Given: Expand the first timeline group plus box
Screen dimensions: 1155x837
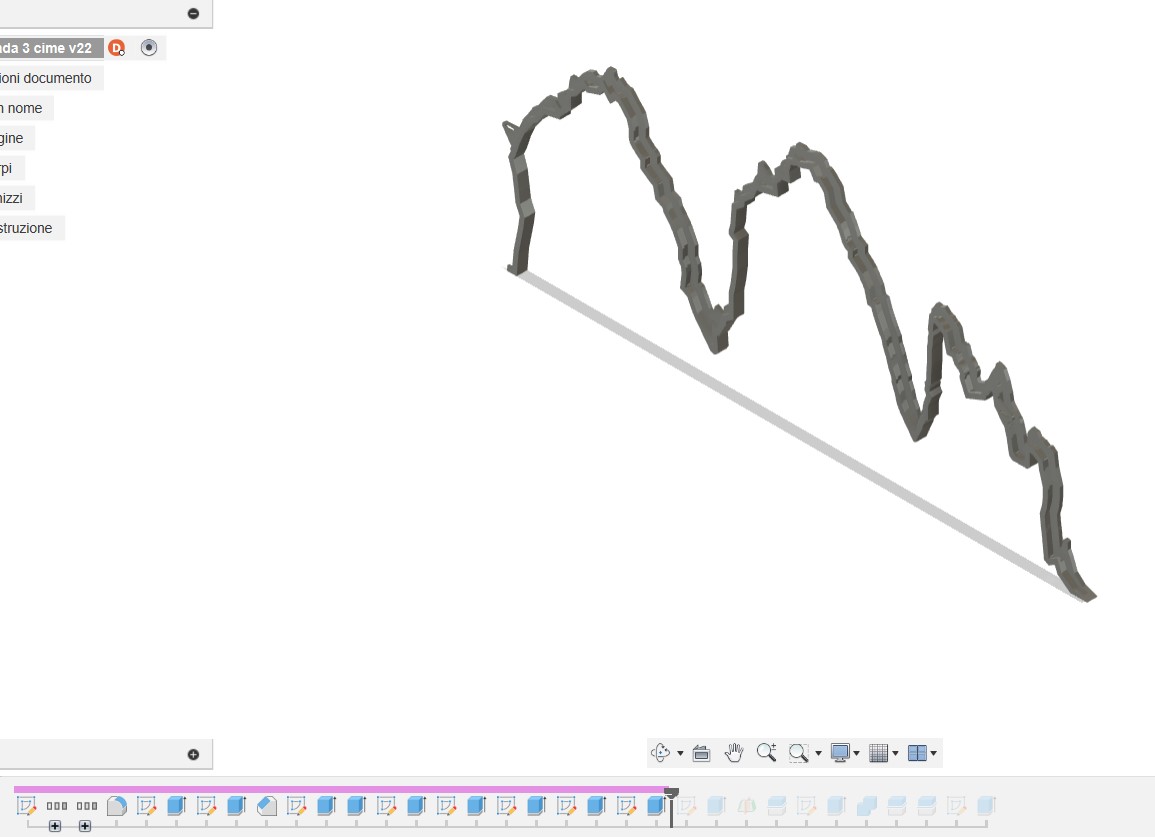Looking at the screenshot, I should tap(55, 826).
